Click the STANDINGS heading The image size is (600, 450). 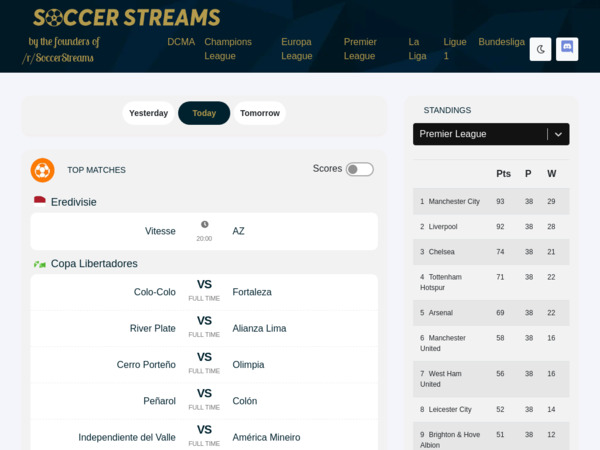(x=447, y=110)
